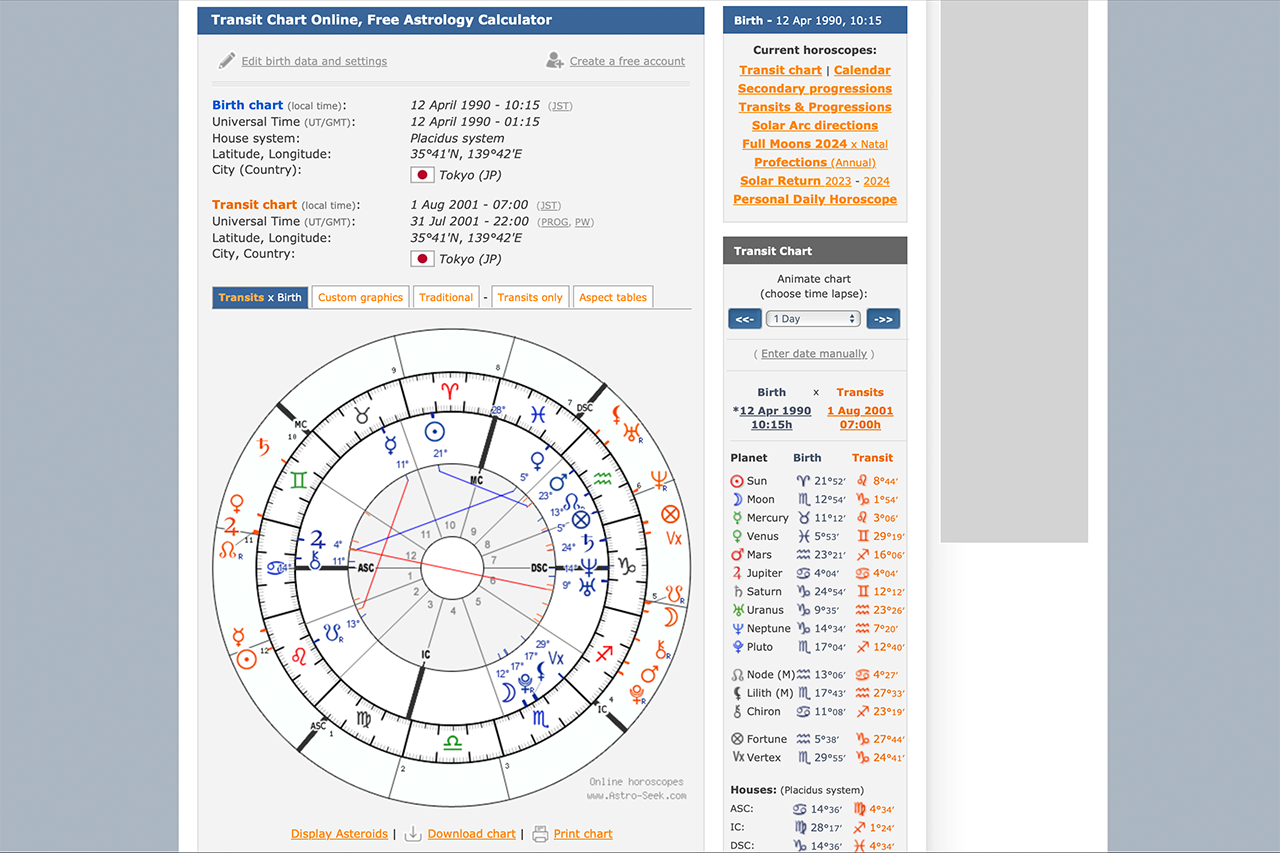Click the Sun symbol in planet table
The width and height of the screenshot is (1280, 853).
738,481
